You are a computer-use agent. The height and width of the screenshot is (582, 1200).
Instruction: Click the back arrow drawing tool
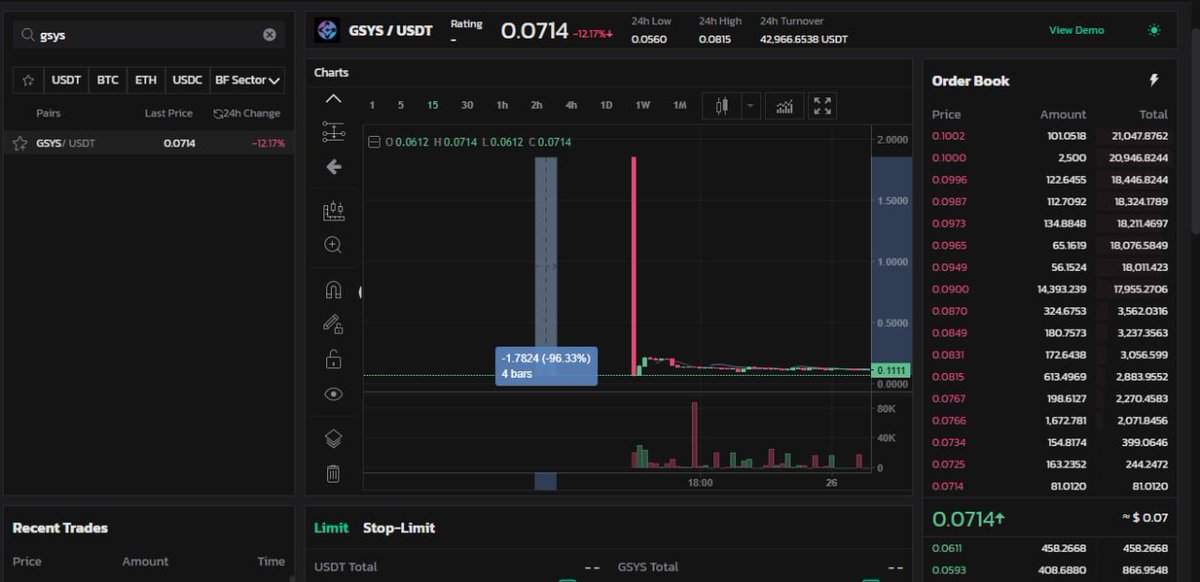pyautogui.click(x=334, y=167)
